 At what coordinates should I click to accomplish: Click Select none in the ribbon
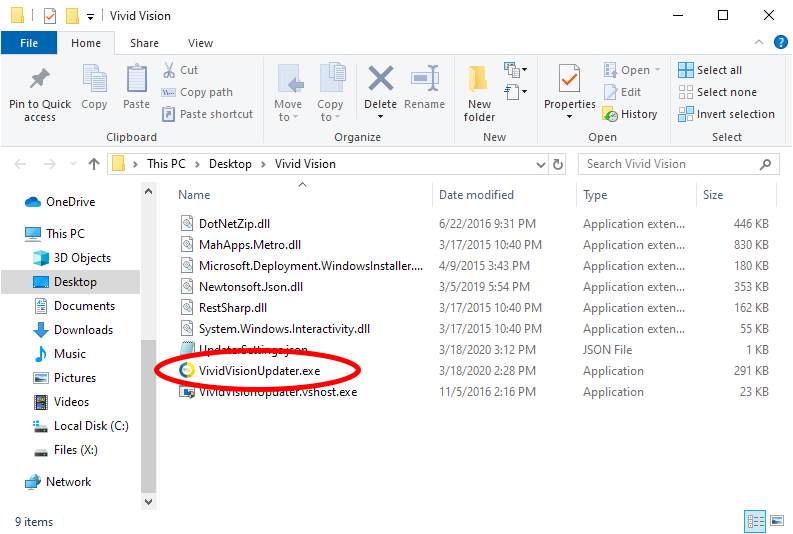click(718, 92)
